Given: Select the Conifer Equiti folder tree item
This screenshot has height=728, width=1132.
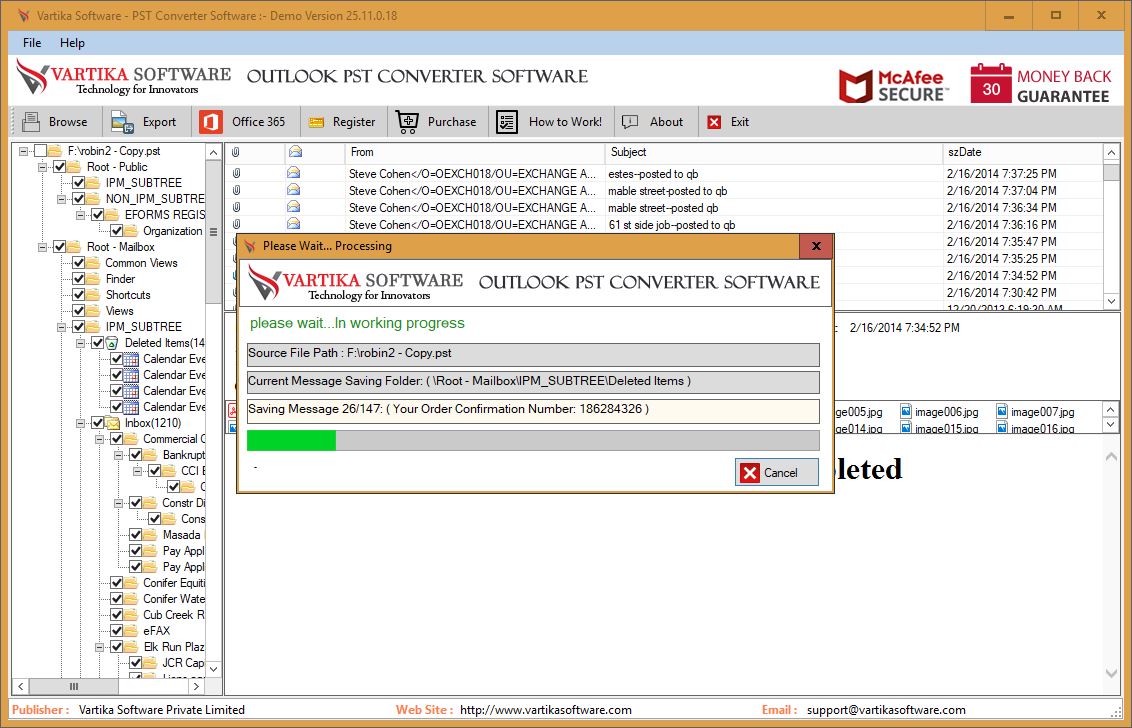Looking at the screenshot, I should tap(174, 583).
